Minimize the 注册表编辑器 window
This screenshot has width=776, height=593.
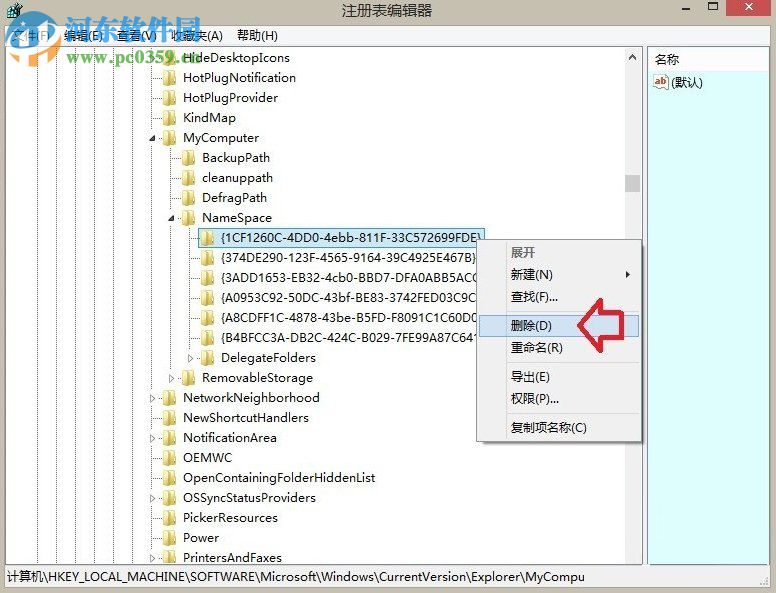[686, 8]
